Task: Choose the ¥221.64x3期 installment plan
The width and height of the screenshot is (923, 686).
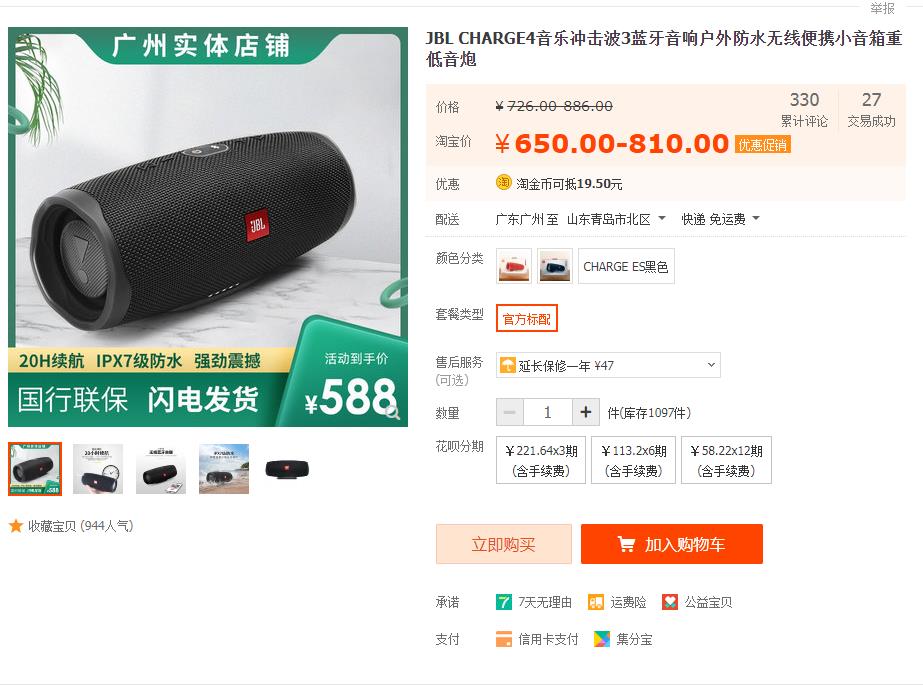Action: coord(541,460)
